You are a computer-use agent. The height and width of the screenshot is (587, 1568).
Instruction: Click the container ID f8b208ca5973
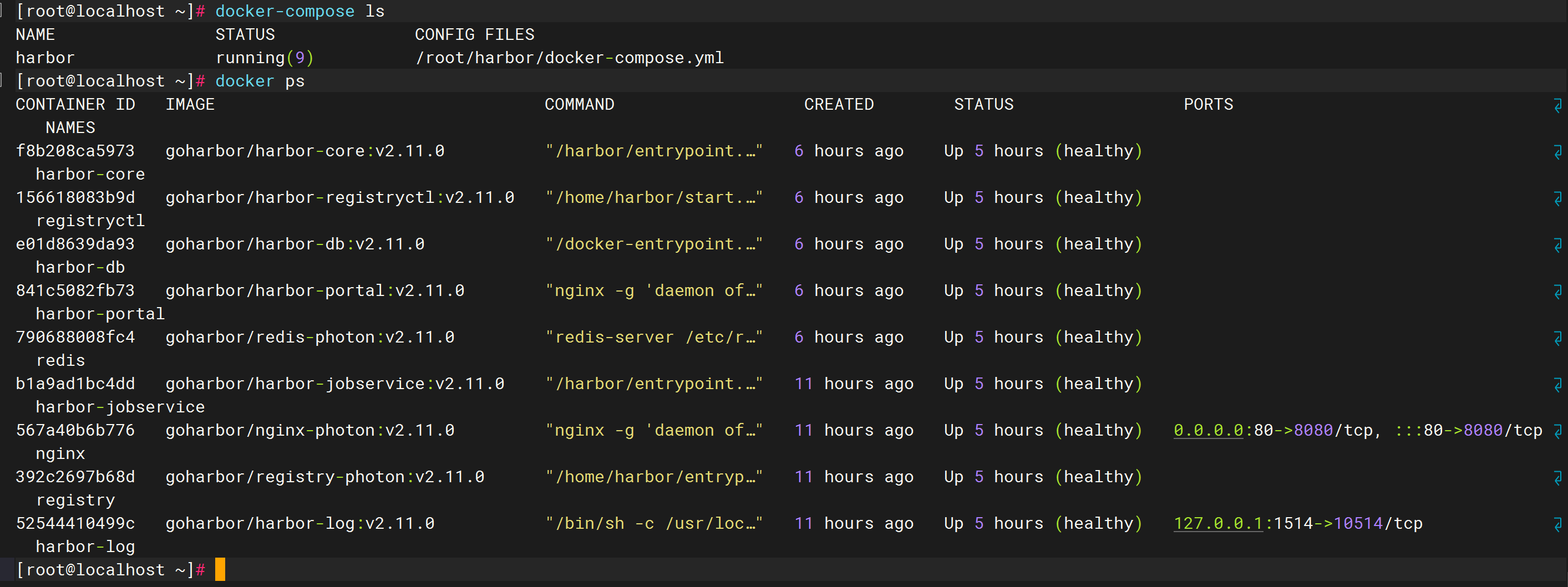(x=75, y=151)
